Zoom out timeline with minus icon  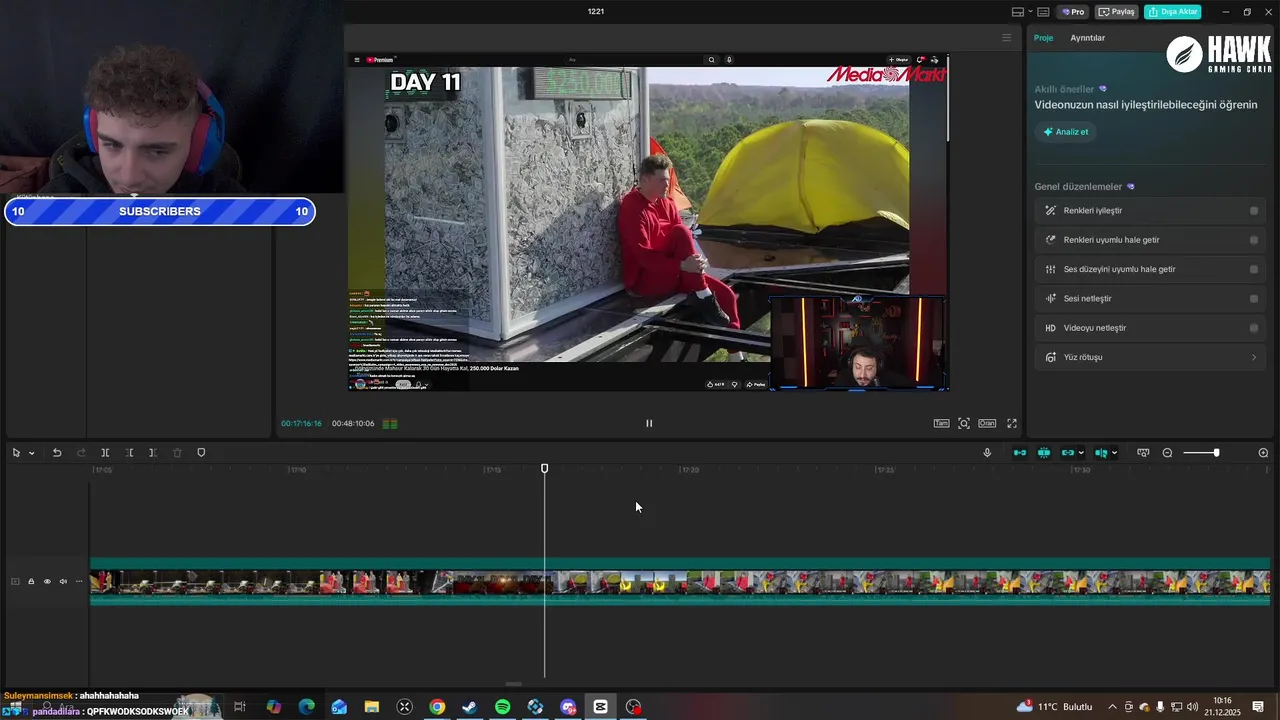click(x=1167, y=453)
